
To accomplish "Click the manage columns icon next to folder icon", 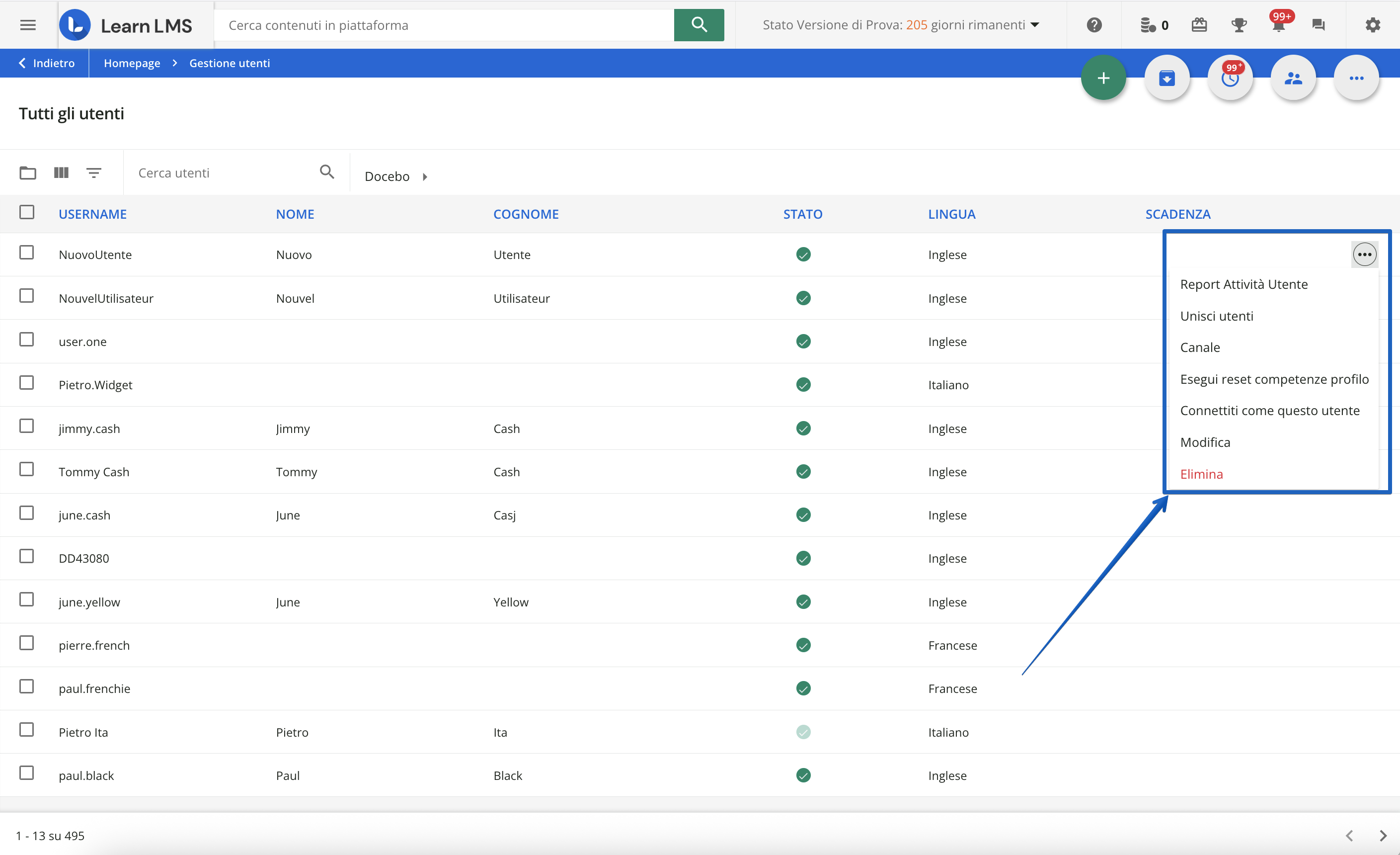I will pyautogui.click(x=61, y=172).
